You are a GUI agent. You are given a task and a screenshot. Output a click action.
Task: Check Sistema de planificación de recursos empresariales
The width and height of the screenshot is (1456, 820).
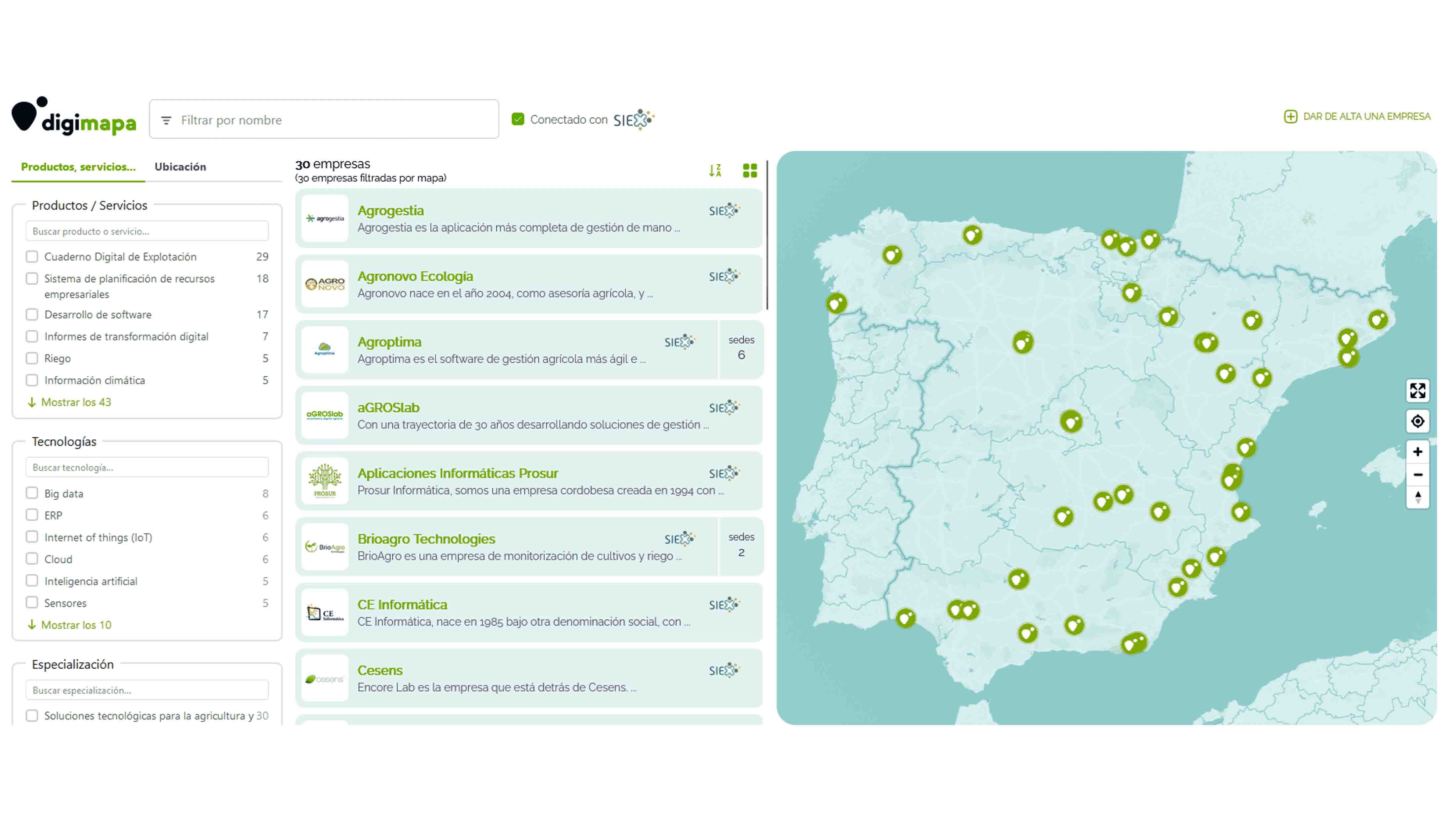(x=32, y=279)
